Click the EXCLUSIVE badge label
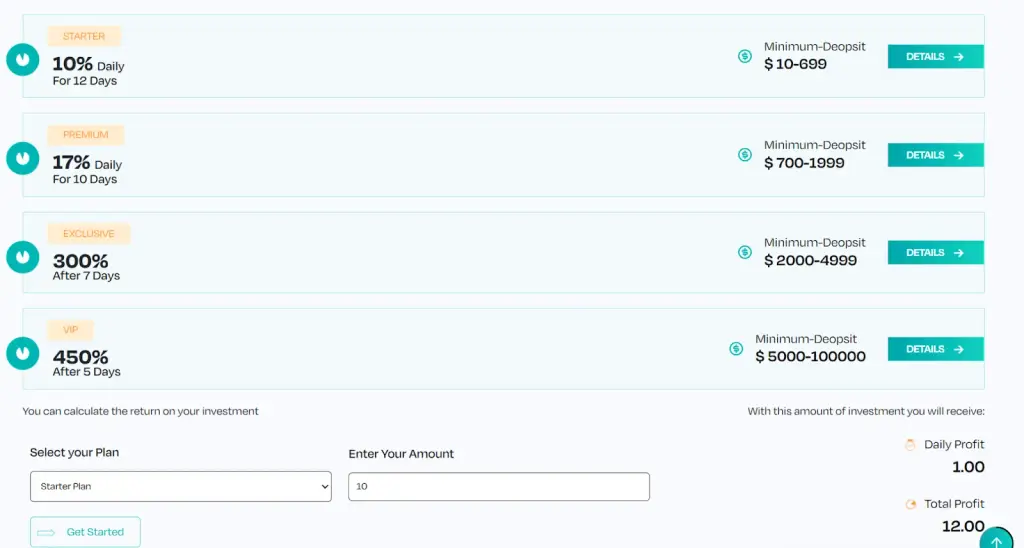The height and width of the screenshot is (548, 1024). point(89,233)
